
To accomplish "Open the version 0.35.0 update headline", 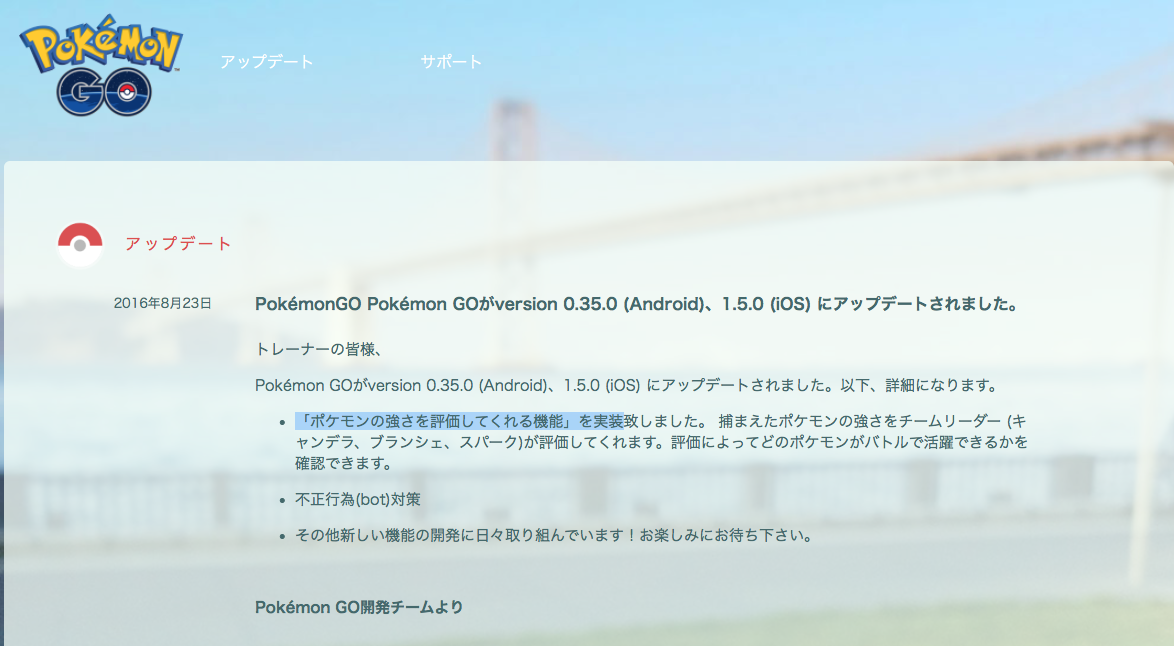I will [x=636, y=304].
